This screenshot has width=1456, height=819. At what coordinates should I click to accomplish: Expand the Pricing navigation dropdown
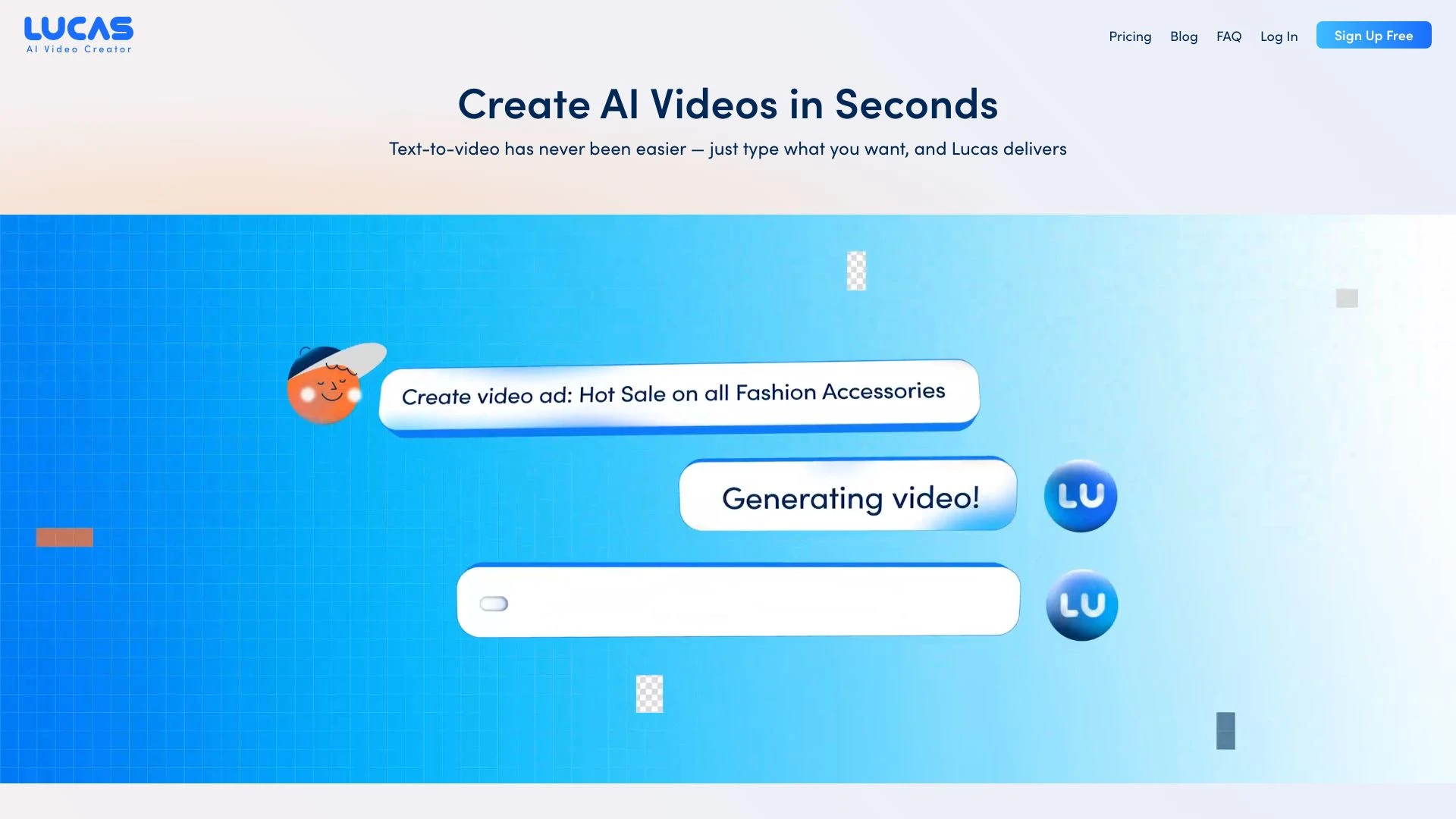(1130, 35)
